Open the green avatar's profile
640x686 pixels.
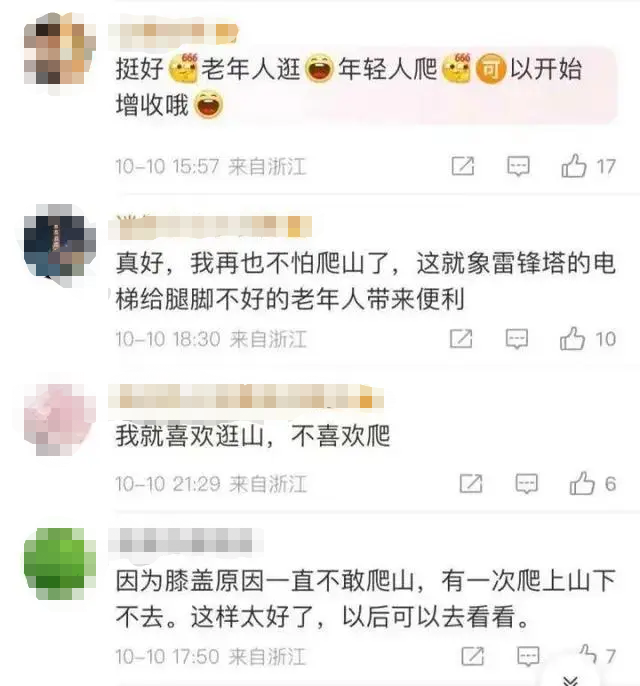[x=60, y=564]
